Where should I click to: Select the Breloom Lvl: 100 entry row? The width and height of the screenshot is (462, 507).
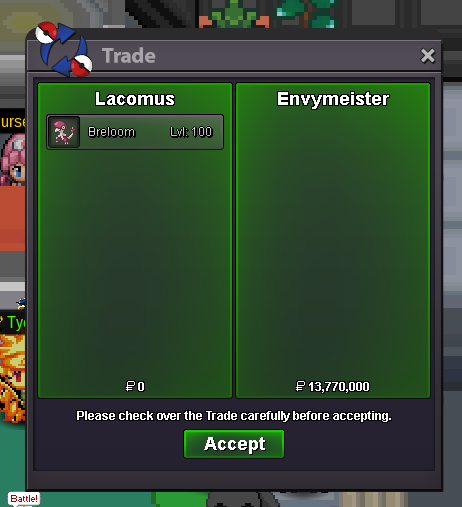135,132
